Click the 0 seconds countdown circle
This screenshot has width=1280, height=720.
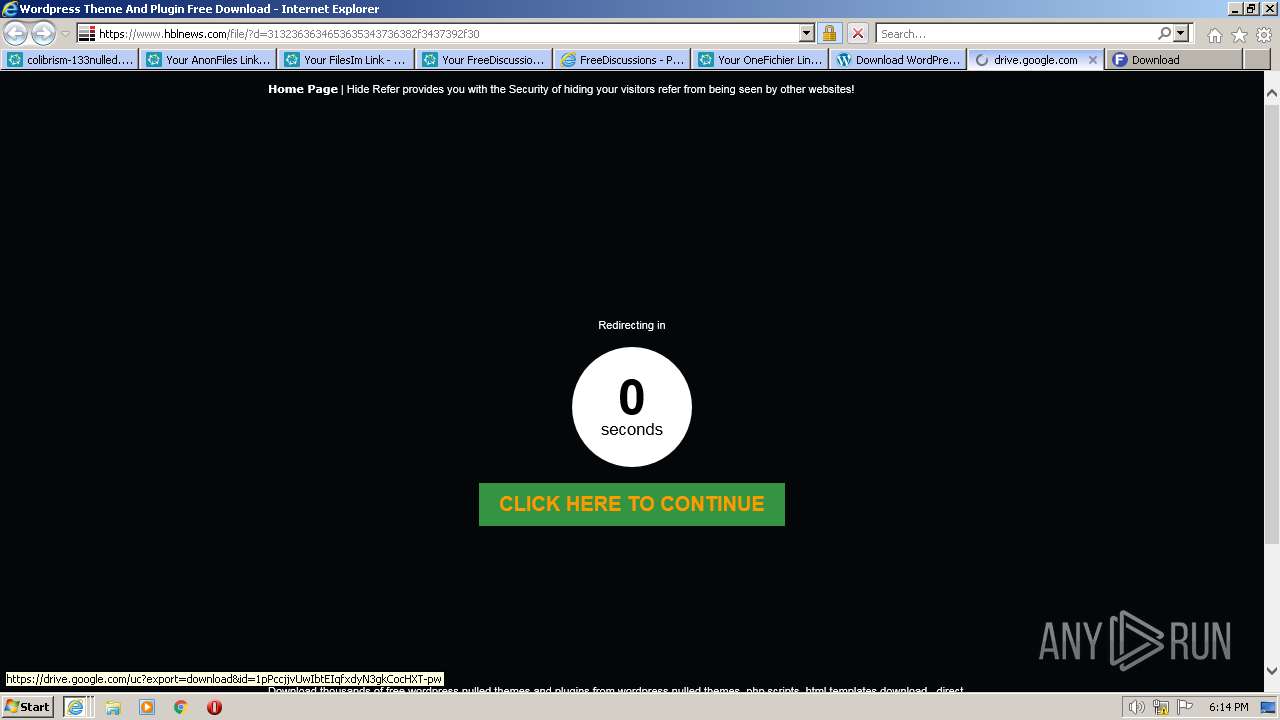[x=632, y=407]
